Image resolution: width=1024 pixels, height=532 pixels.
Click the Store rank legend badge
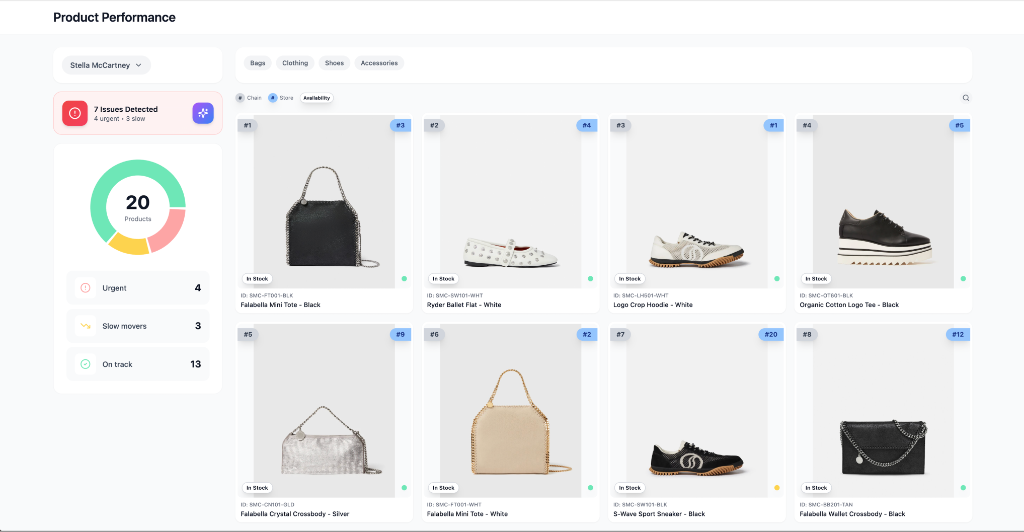(x=273, y=98)
